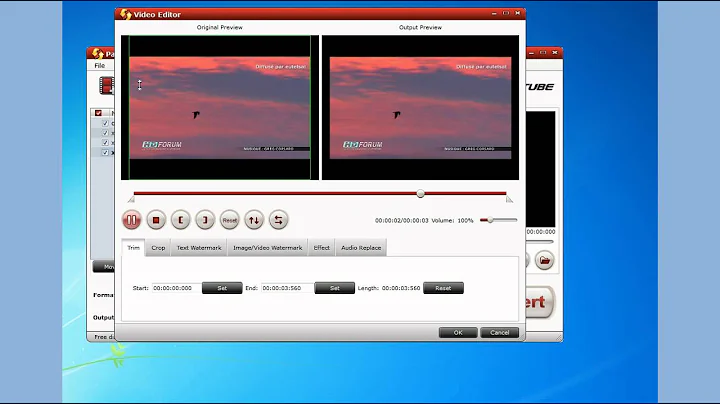Image resolution: width=720 pixels, height=404 pixels.
Task: Switch to the Trim tab
Action: [133, 248]
